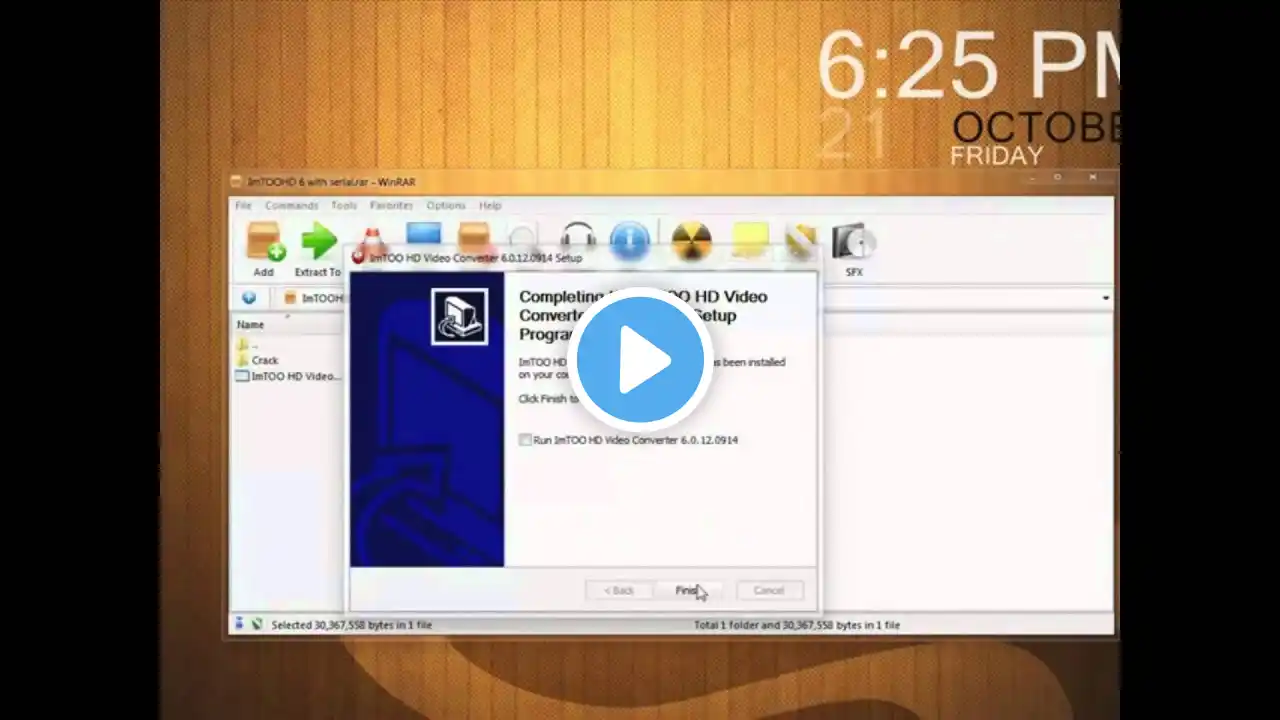Click the green icon in WinRAR status bar
The width and height of the screenshot is (1280, 720).
pyautogui.click(x=257, y=624)
